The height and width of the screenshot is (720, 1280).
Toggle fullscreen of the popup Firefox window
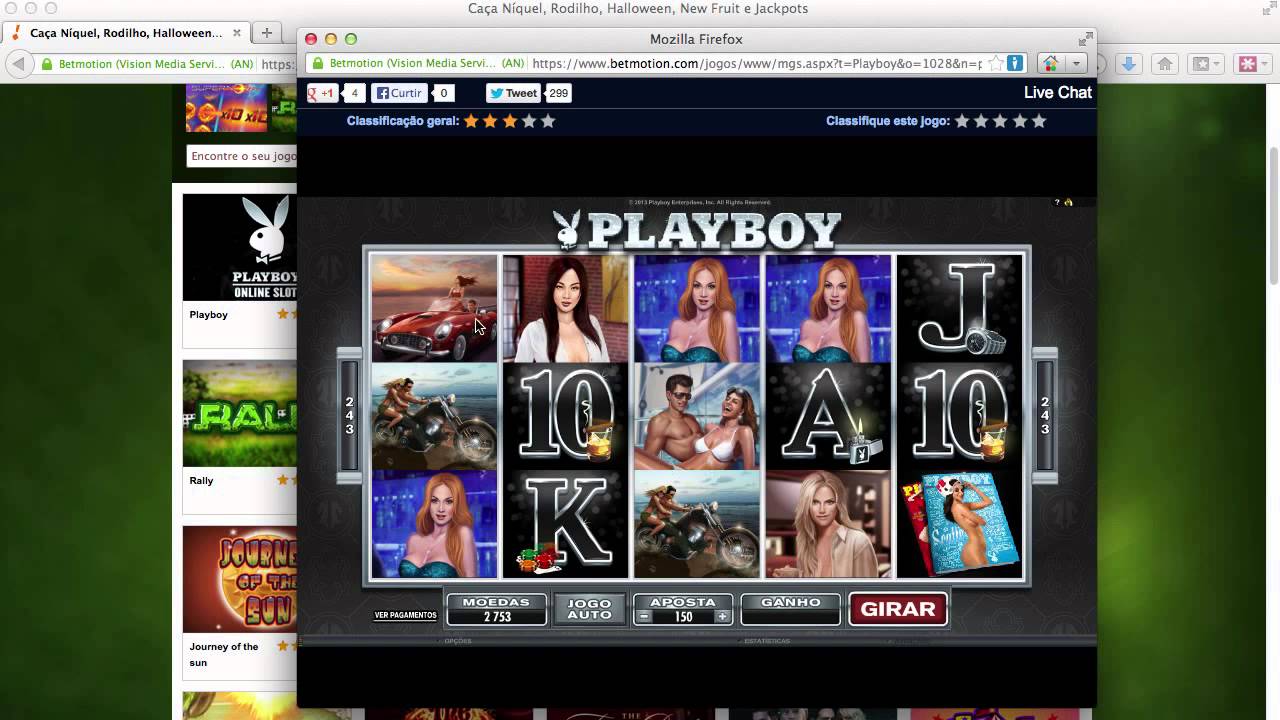1085,39
